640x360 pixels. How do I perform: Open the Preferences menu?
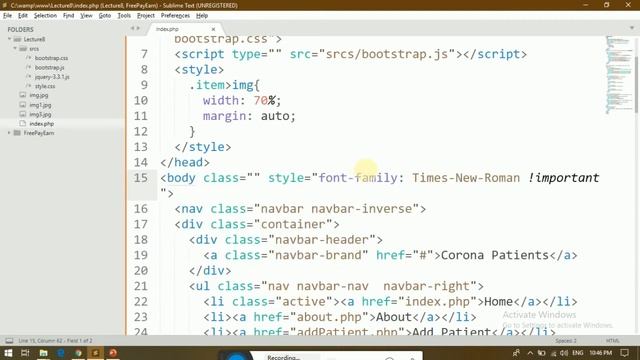click(175, 16)
